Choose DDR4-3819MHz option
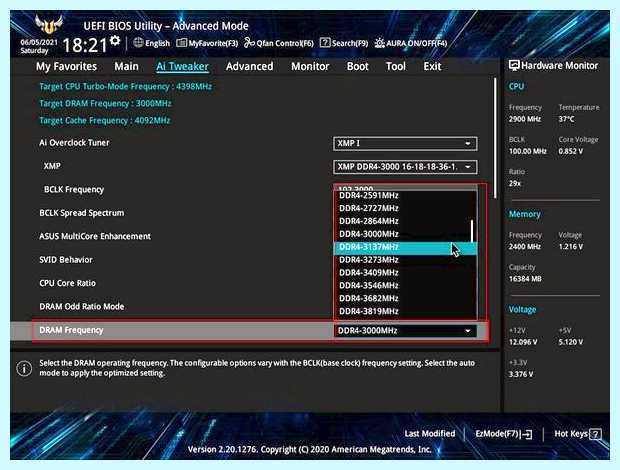The height and width of the screenshot is (470, 620). click(405, 311)
